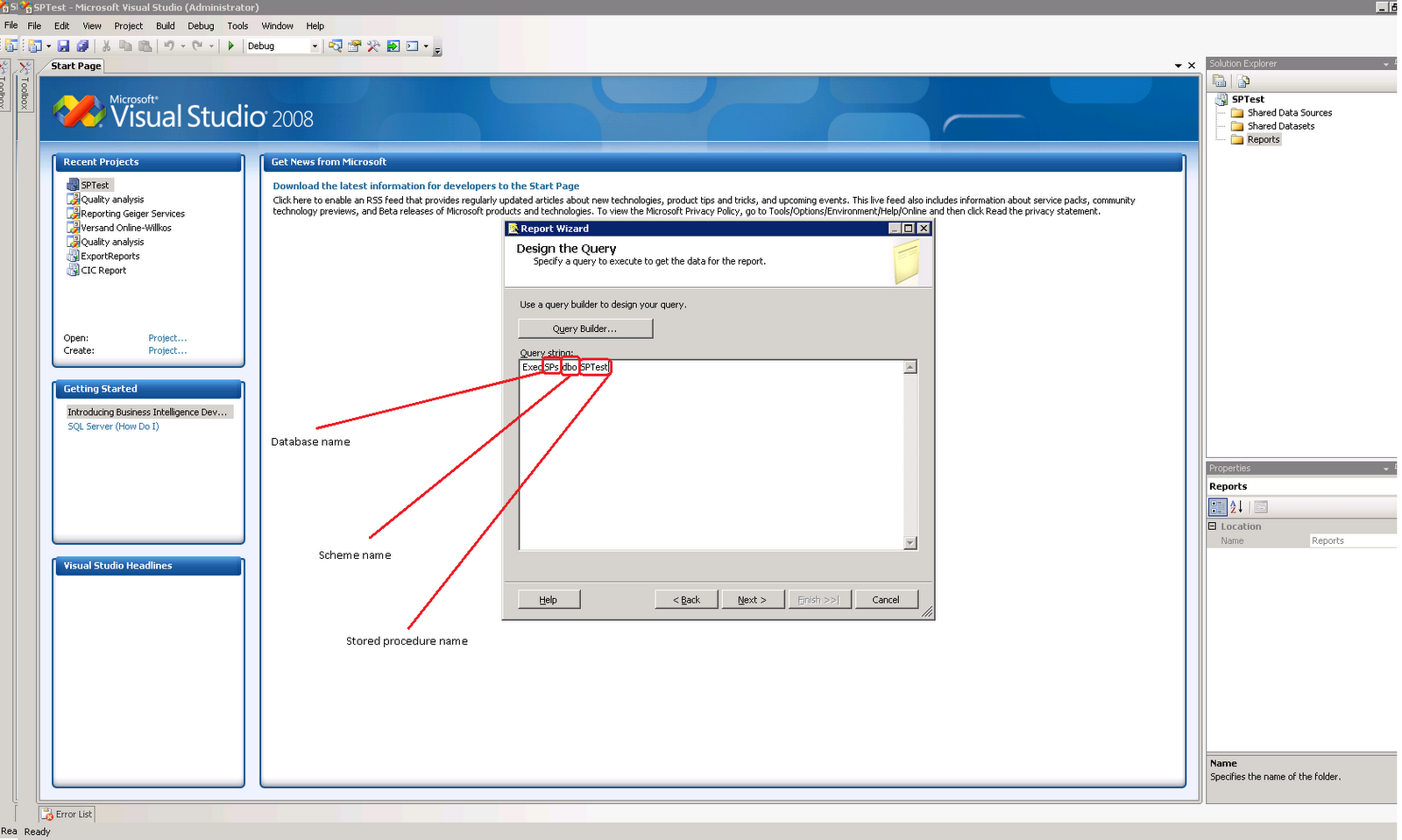
Task: Click the Solution Explorer Properties icon
Action: point(1219,81)
